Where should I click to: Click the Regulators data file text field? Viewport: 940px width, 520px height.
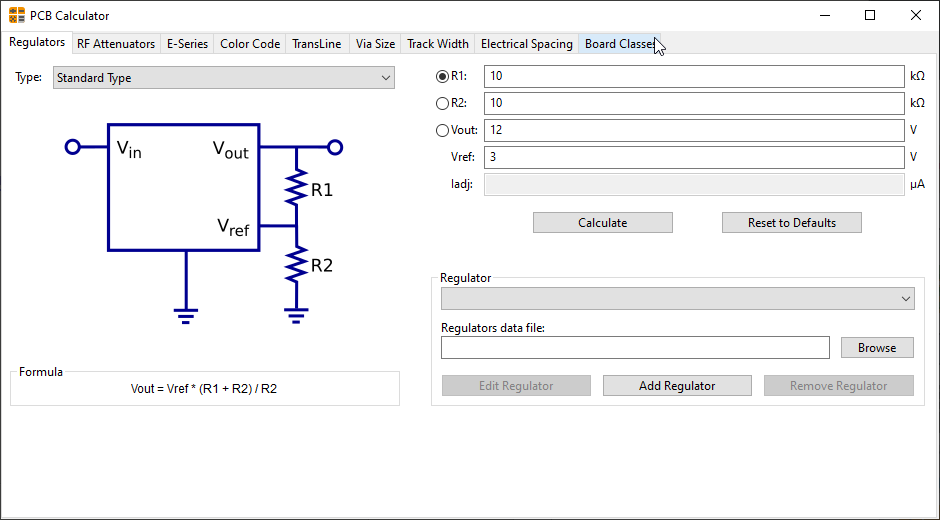(635, 348)
